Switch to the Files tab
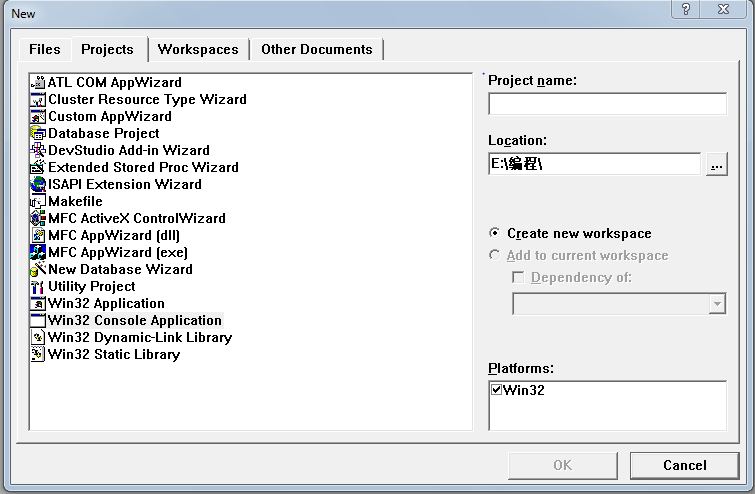 coord(45,49)
